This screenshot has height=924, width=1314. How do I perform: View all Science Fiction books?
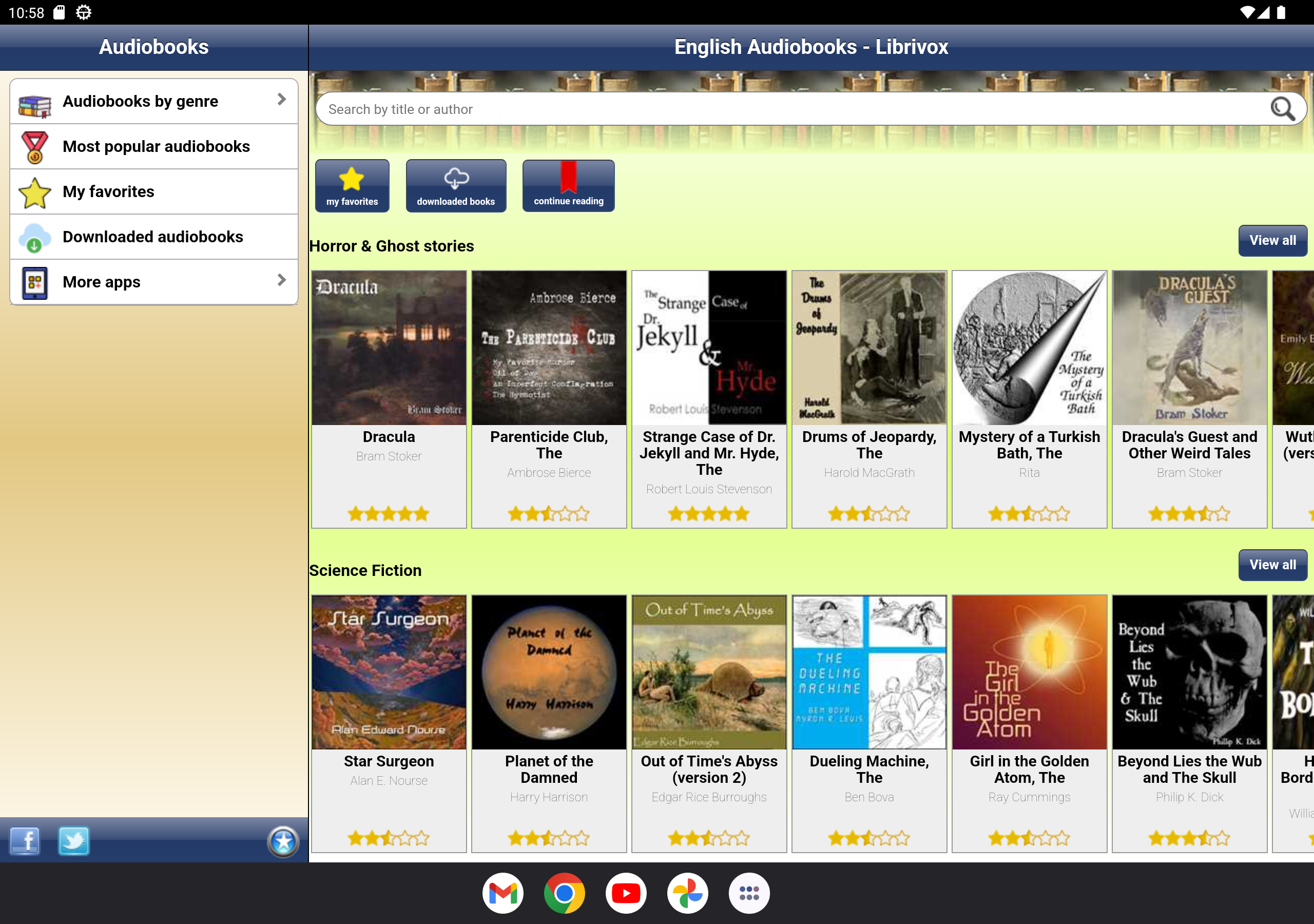(x=1272, y=565)
